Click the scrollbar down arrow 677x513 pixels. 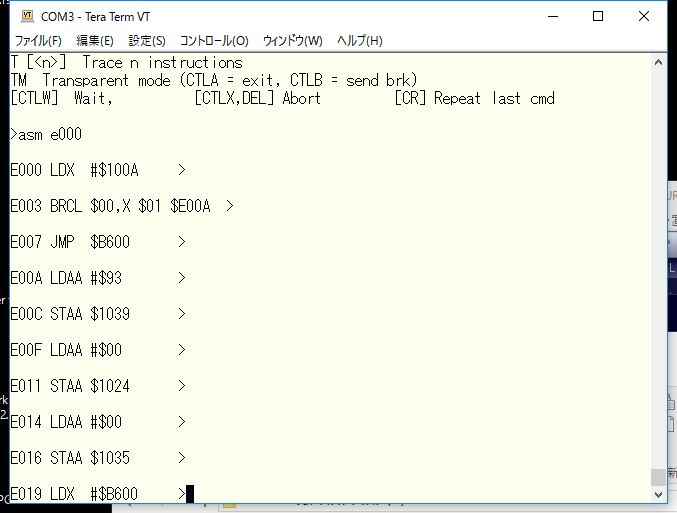click(658, 494)
